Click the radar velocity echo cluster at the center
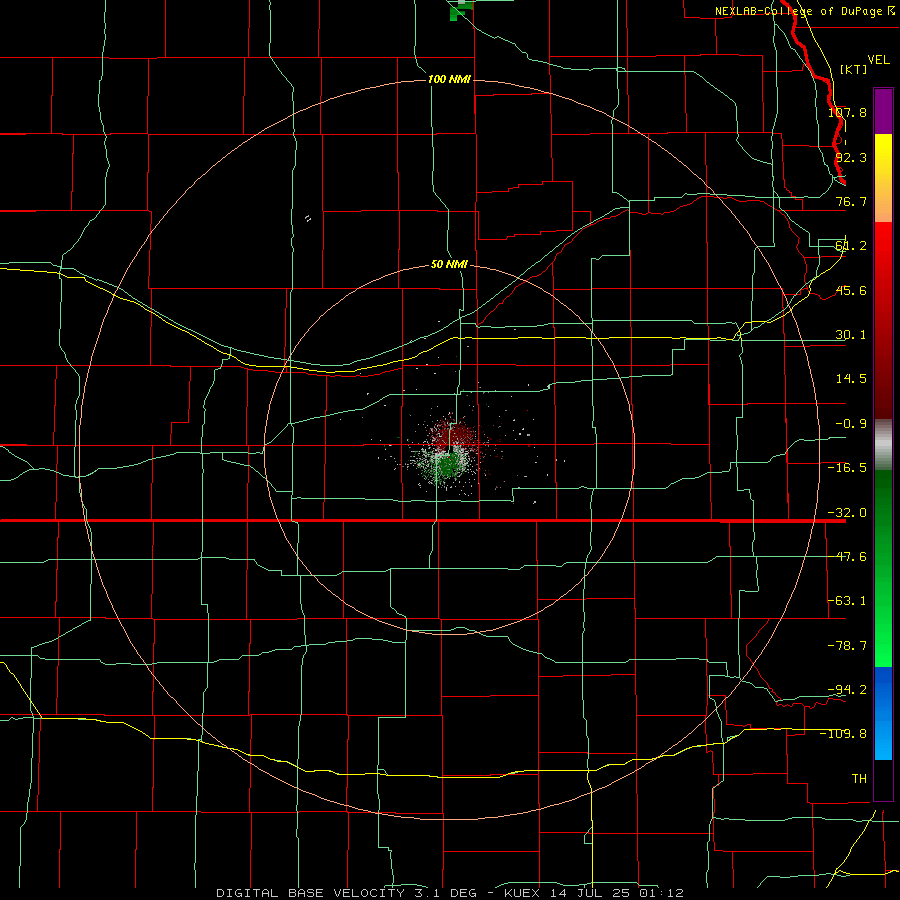900x900 pixels. [448, 453]
